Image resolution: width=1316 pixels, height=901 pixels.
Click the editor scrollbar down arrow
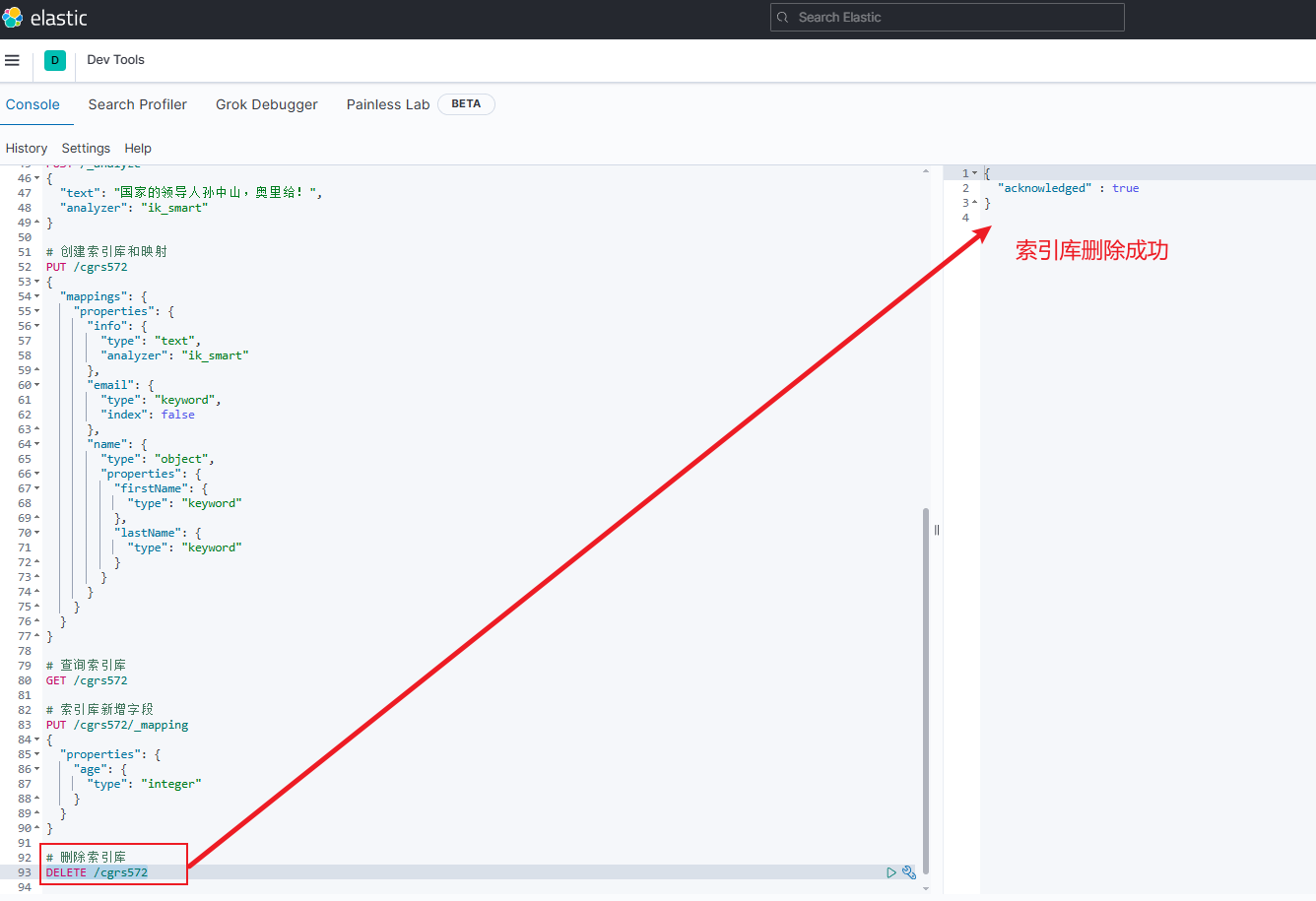pos(925,888)
